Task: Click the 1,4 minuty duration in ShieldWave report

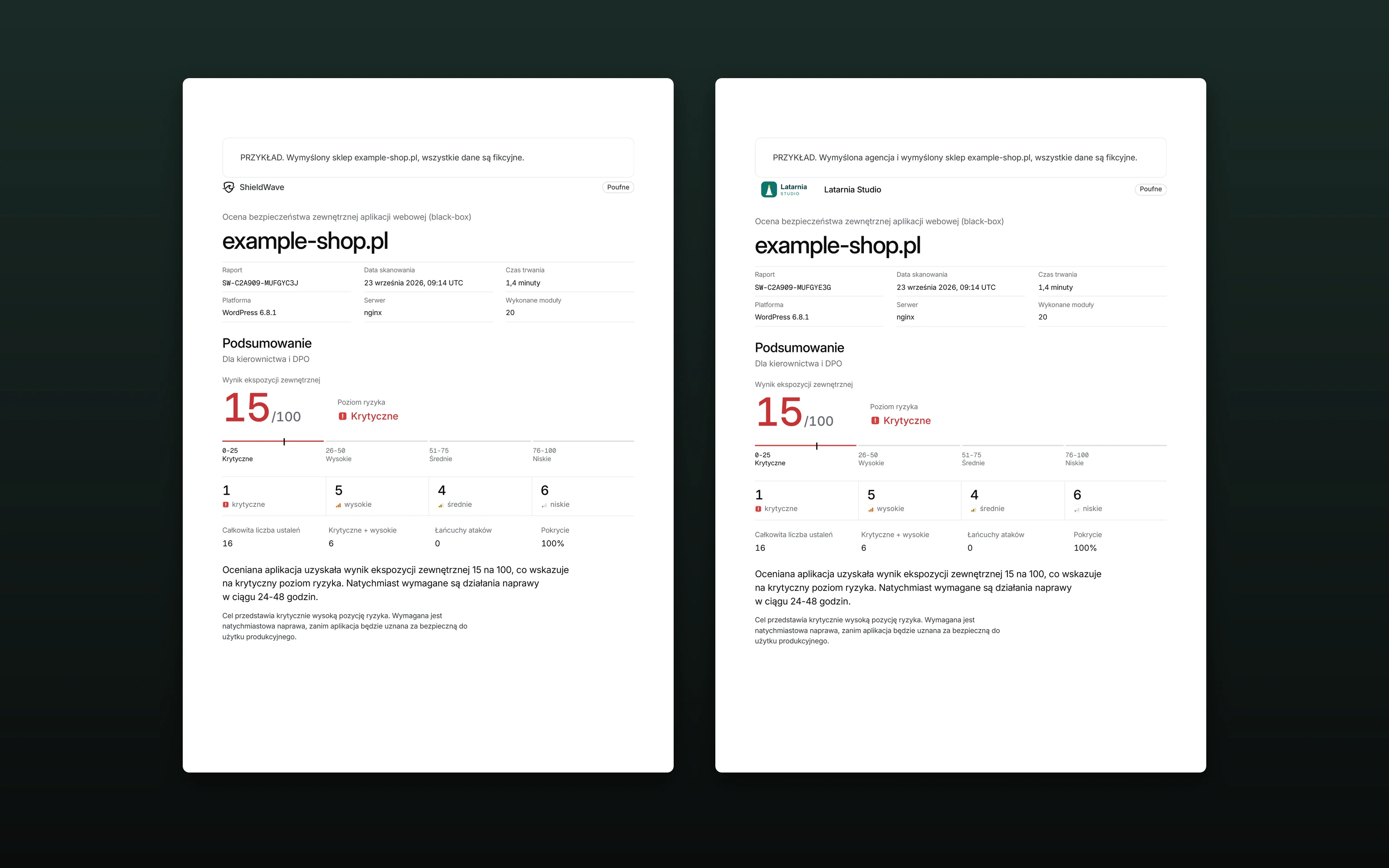Action: point(523,283)
